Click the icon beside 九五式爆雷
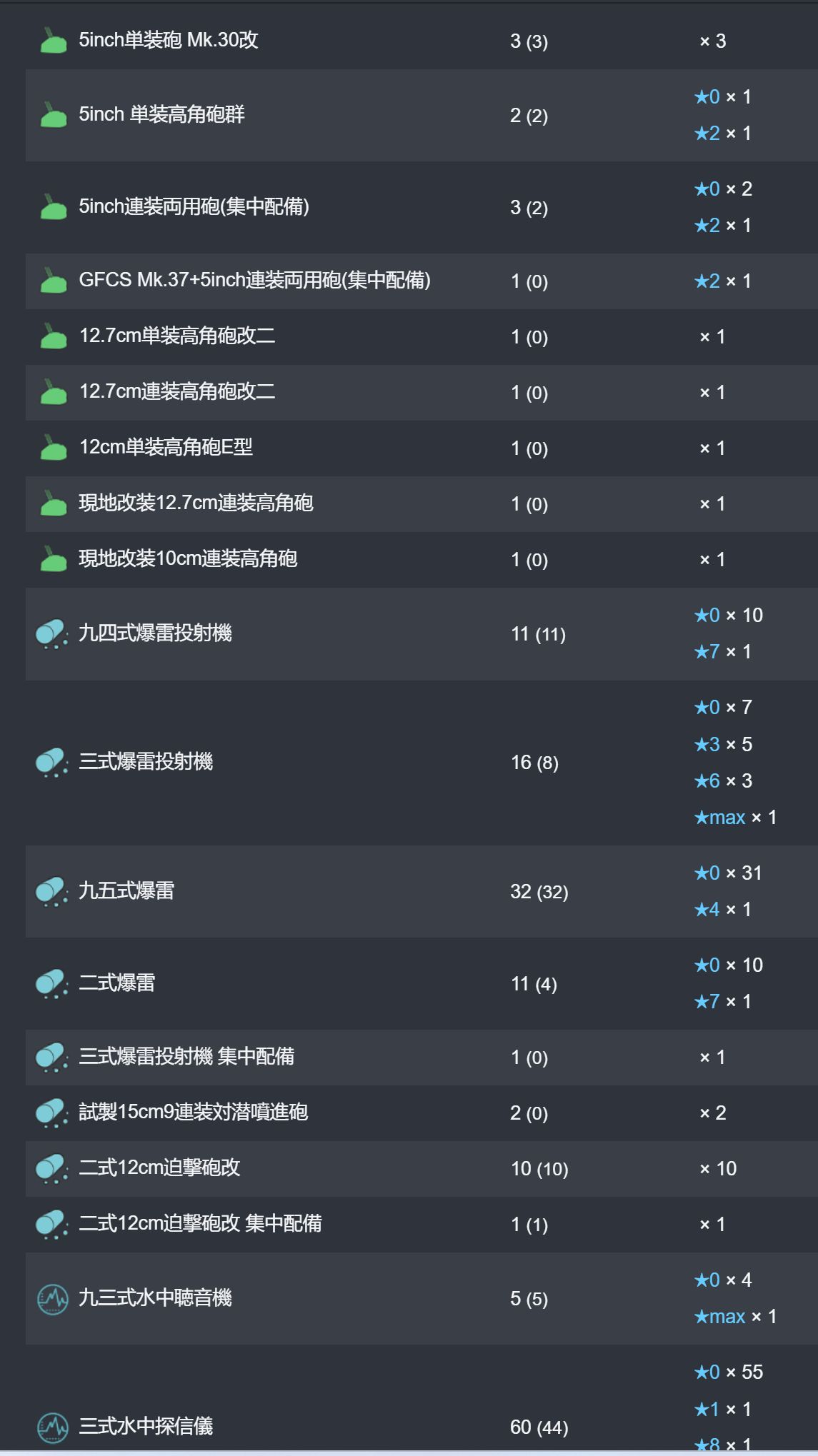 coord(52,891)
